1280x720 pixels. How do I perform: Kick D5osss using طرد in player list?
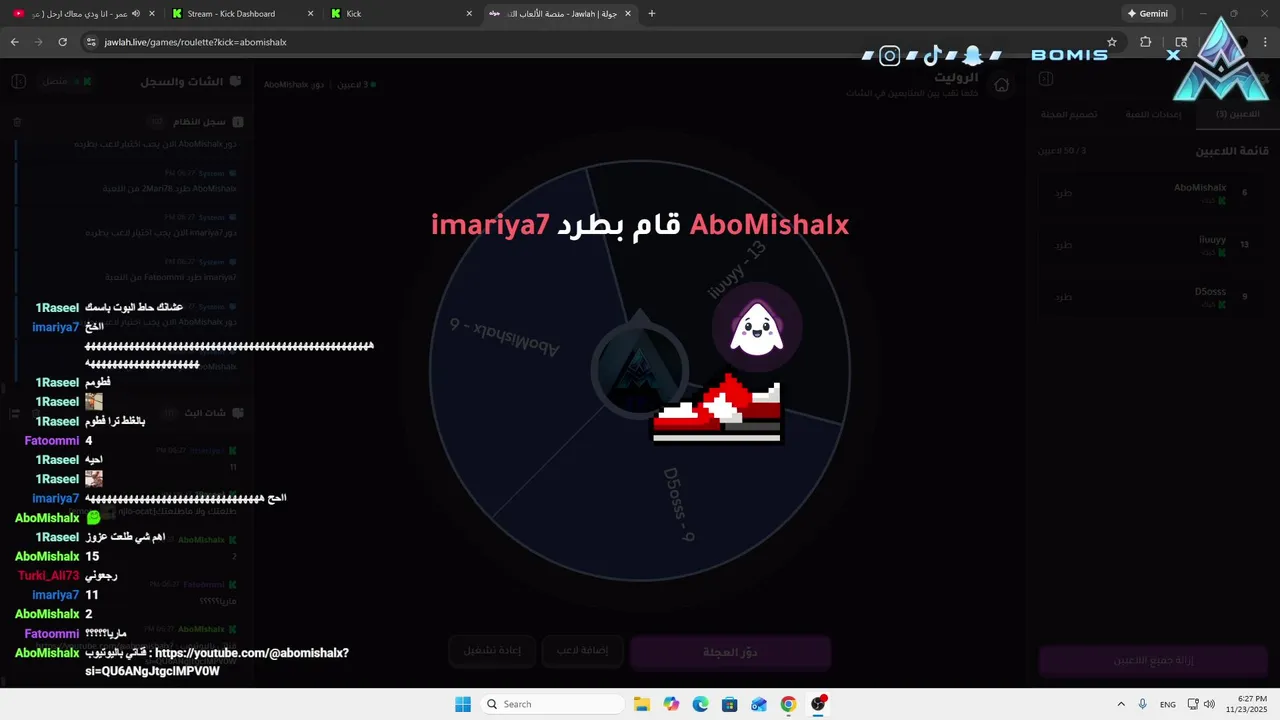coord(1063,297)
